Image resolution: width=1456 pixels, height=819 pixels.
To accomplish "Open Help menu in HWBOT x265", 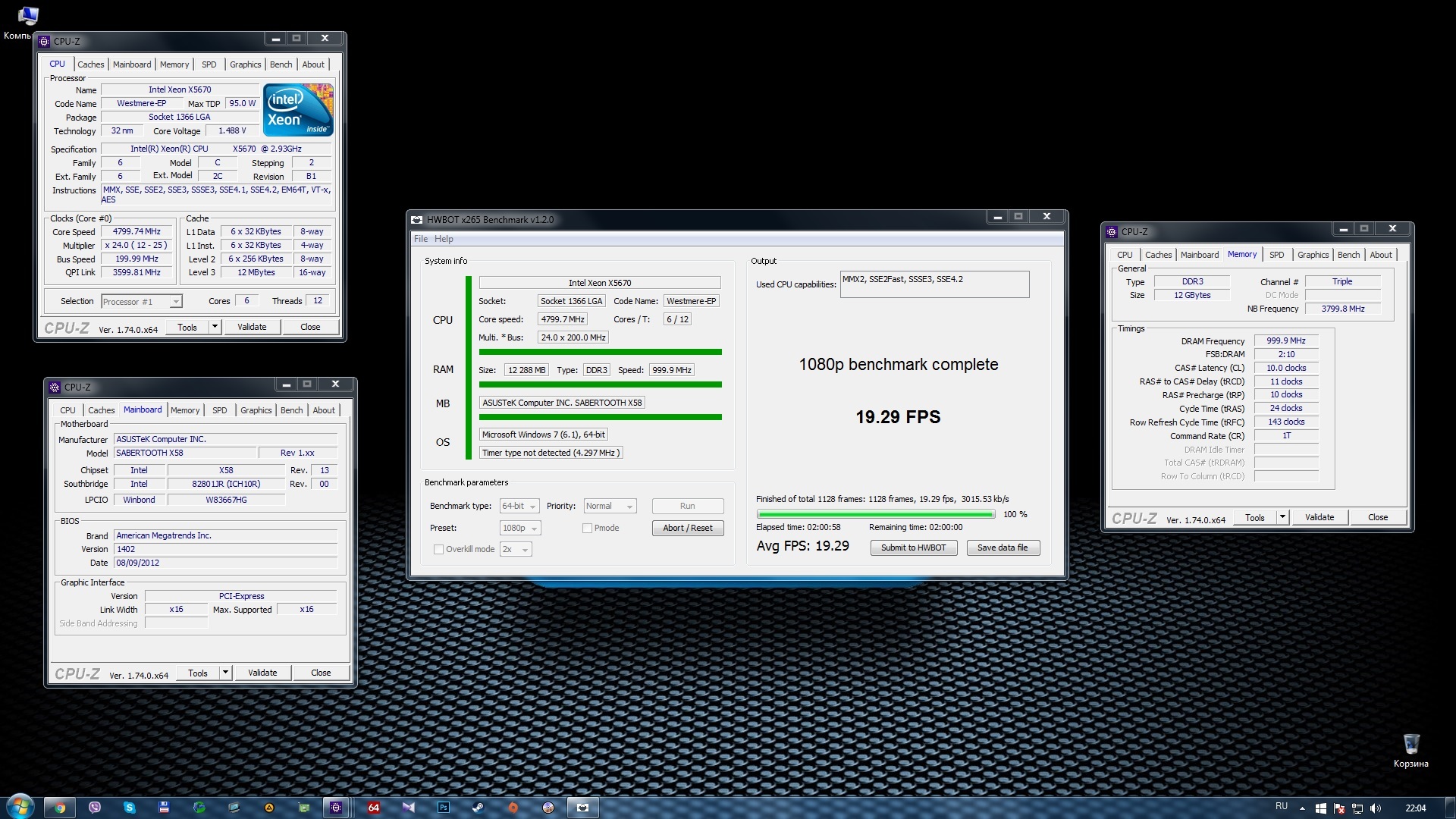I will pos(444,239).
